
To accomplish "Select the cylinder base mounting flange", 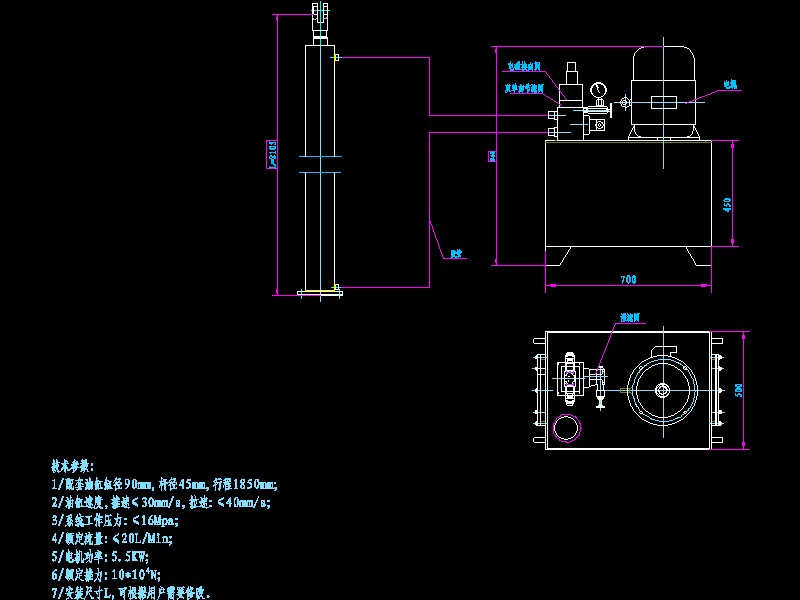I will (320, 293).
